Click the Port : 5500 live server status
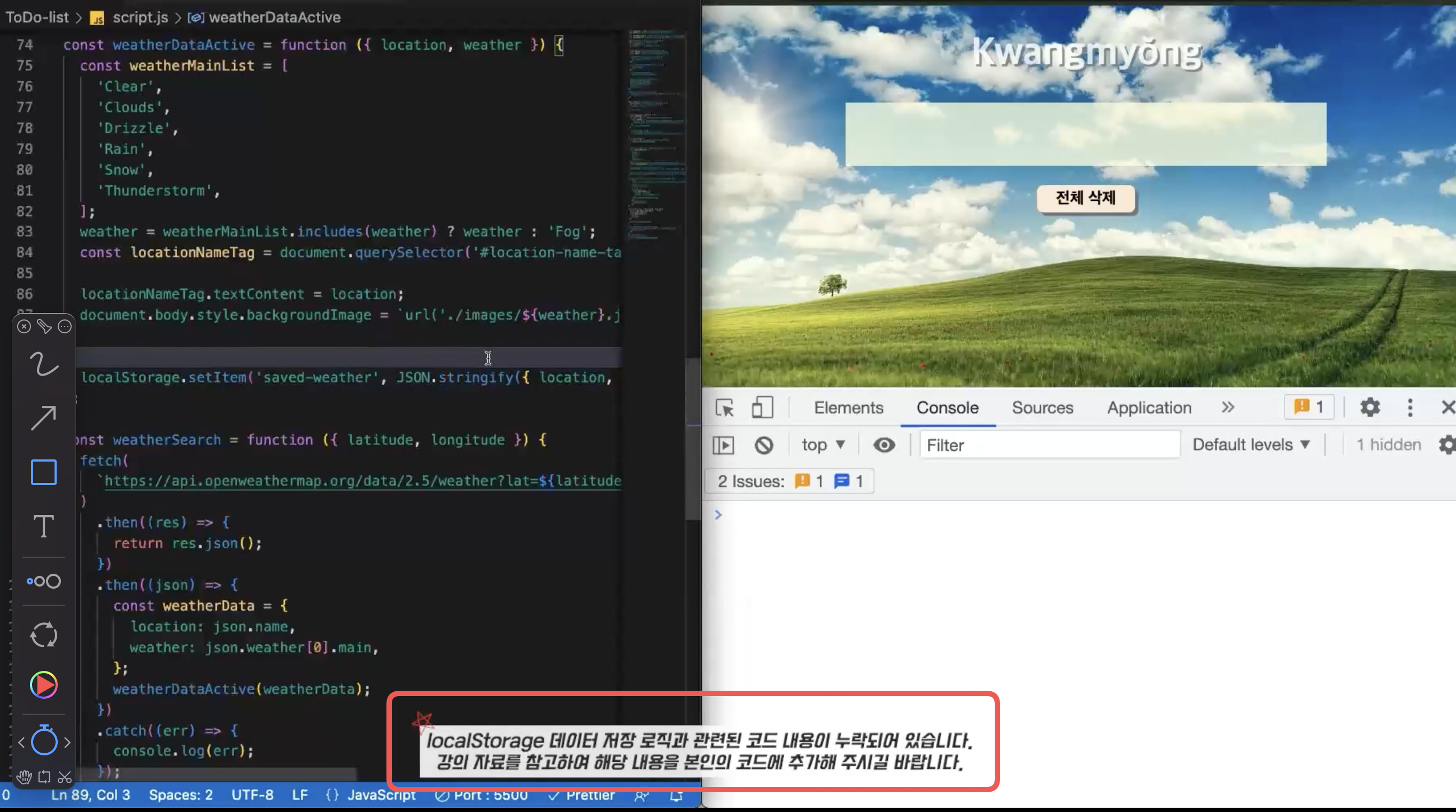 482,795
